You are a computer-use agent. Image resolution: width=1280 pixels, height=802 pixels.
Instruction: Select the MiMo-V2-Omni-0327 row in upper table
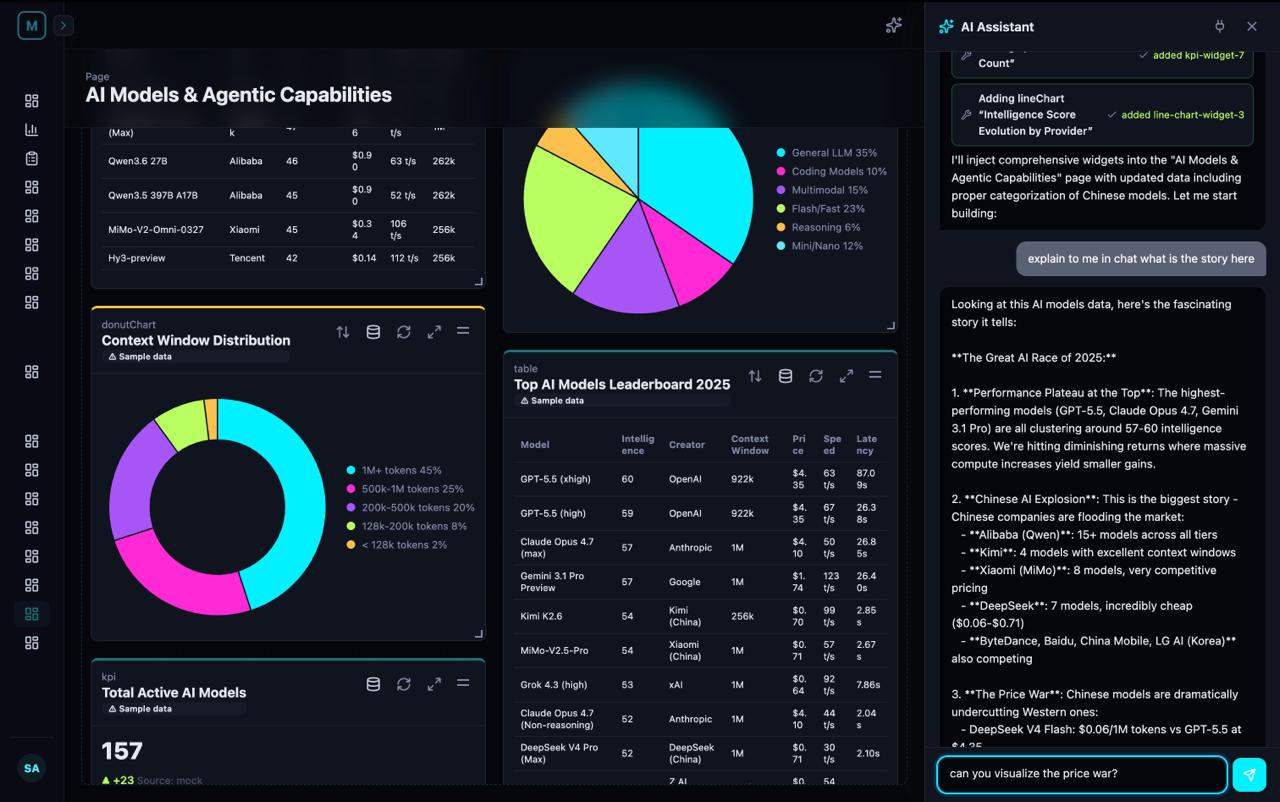pyautogui.click(x=288, y=230)
